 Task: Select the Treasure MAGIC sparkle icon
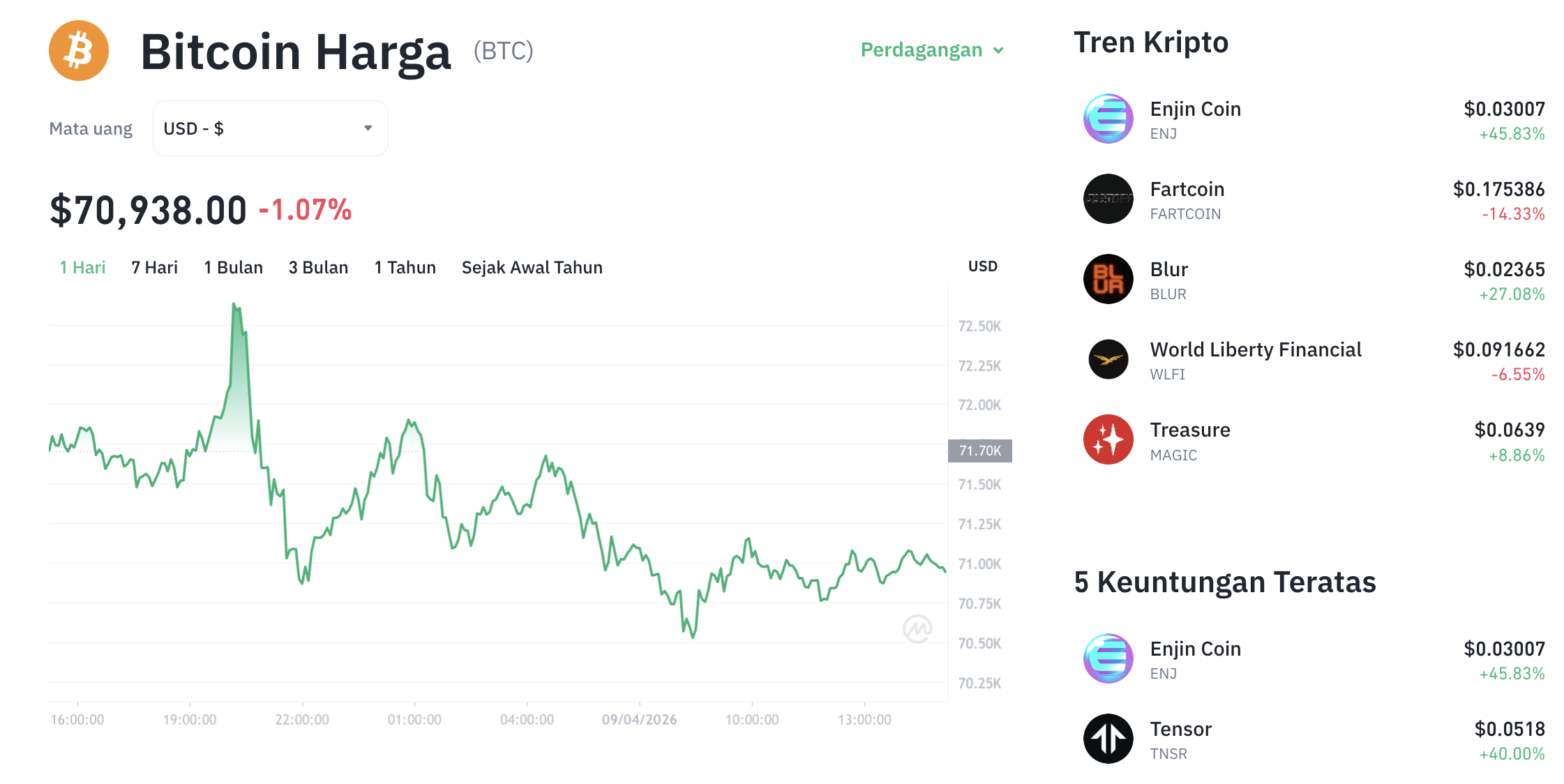[1107, 440]
